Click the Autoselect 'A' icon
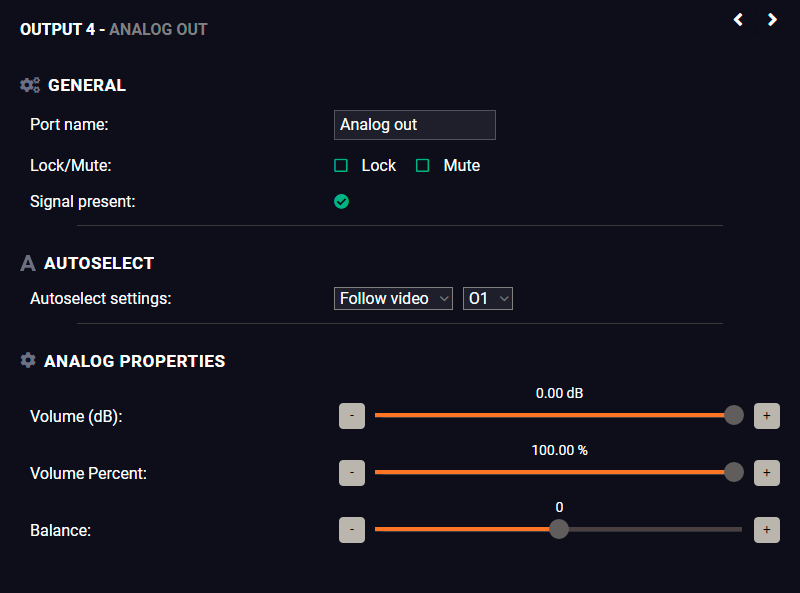The image size is (800, 593). click(28, 263)
